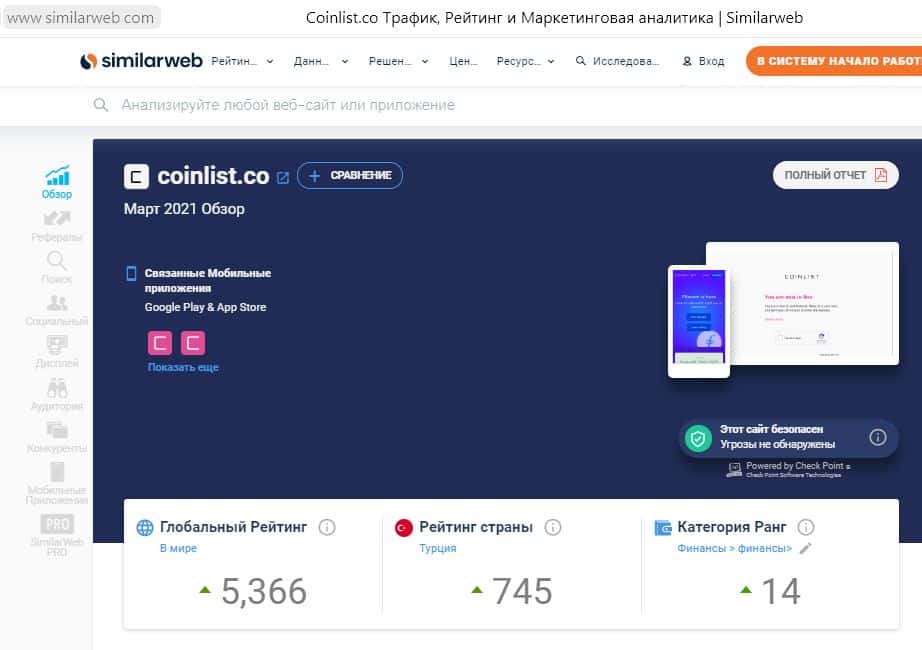This screenshot has width=922, height=650.
Task: Open the Audience binoculars icon
Action: tap(57, 388)
